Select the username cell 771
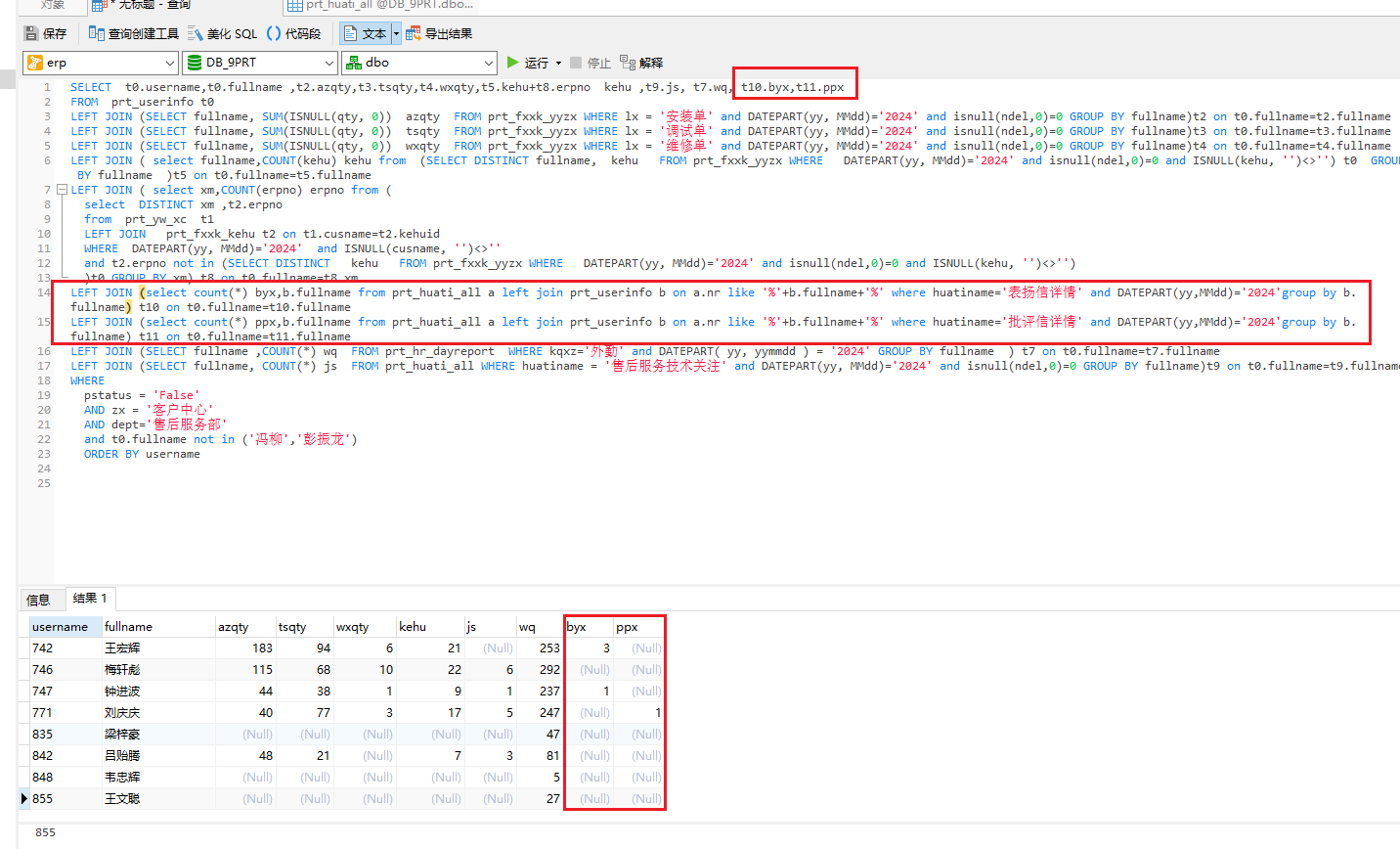This screenshot has width=1400, height=849. click(65, 713)
